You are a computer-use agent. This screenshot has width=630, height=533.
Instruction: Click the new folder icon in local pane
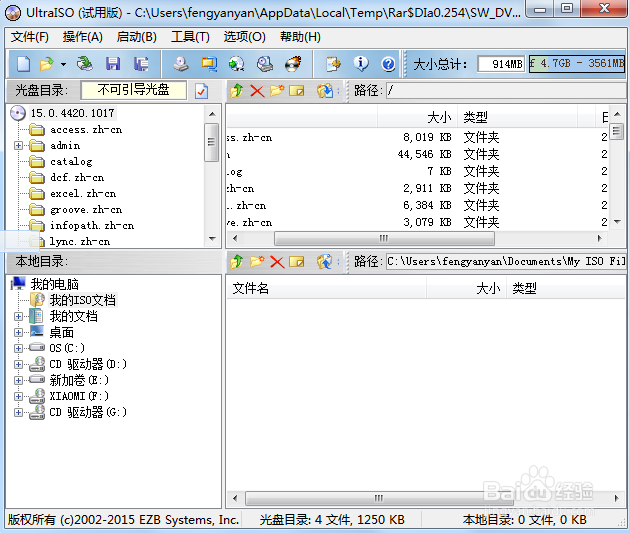pyautogui.click(x=257, y=262)
